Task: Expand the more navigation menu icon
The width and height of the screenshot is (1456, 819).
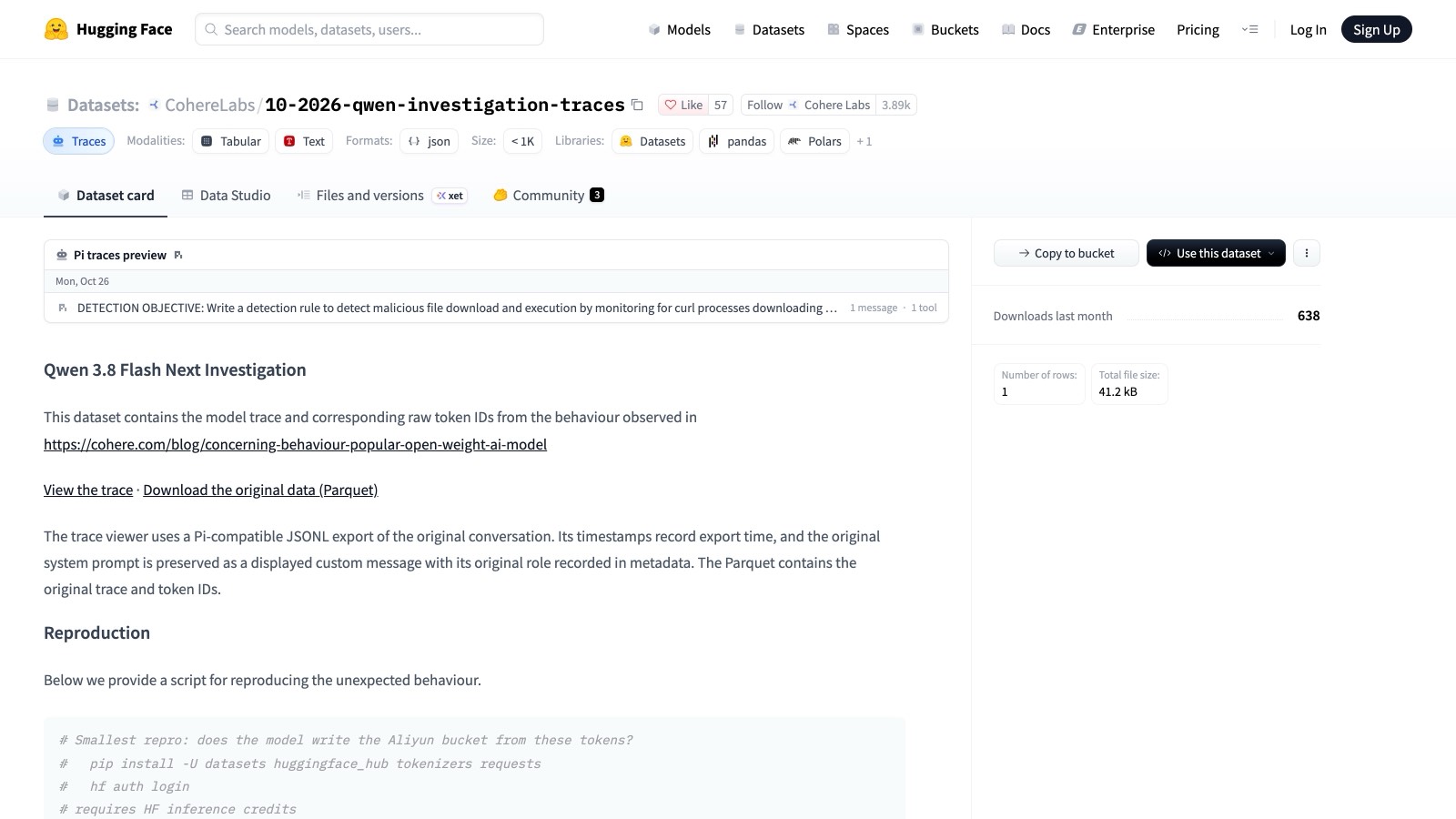Action: pyautogui.click(x=1250, y=29)
